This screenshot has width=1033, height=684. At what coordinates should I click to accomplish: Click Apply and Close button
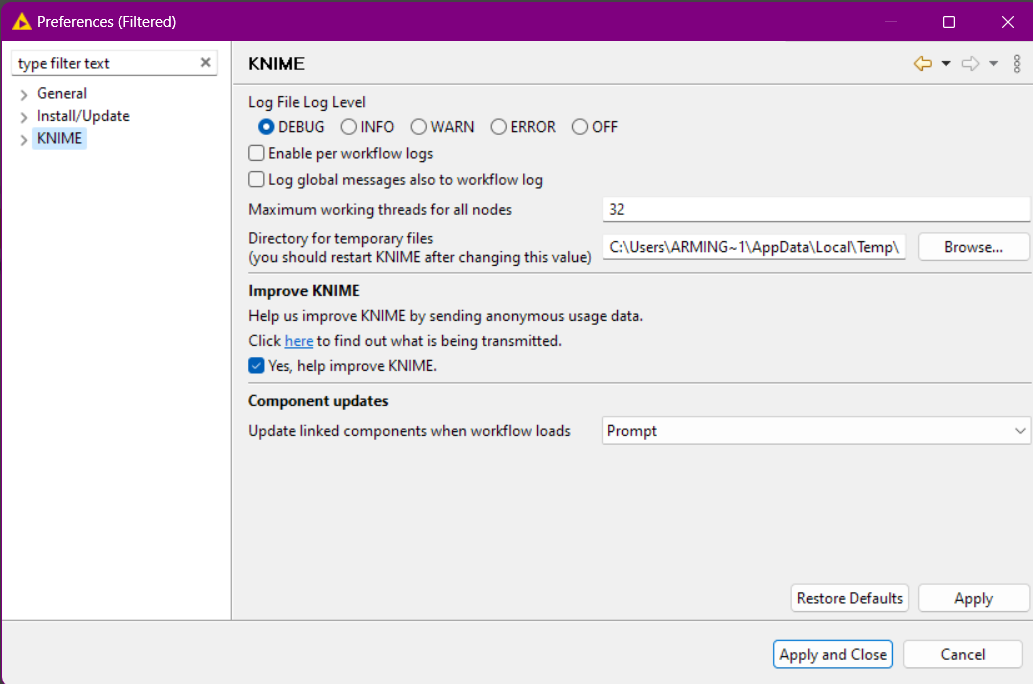[833, 654]
